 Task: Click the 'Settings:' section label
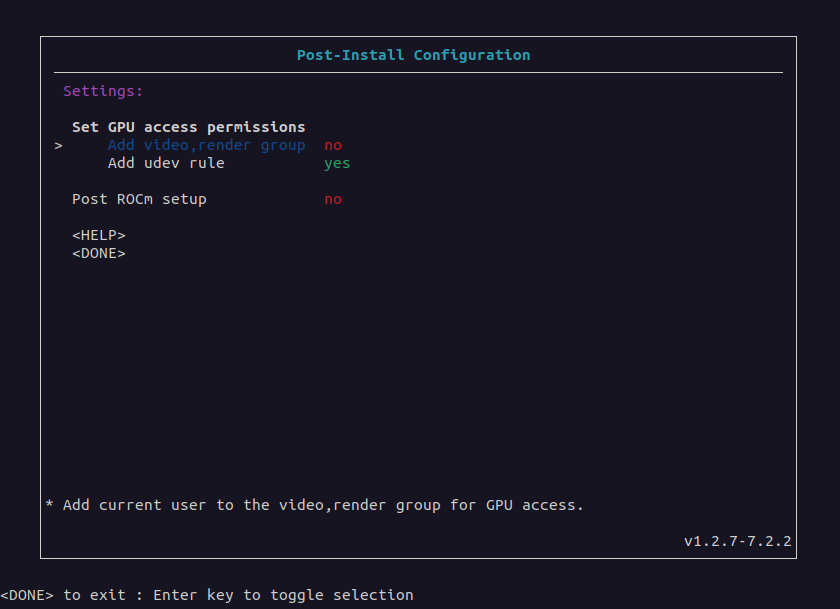coord(103,91)
